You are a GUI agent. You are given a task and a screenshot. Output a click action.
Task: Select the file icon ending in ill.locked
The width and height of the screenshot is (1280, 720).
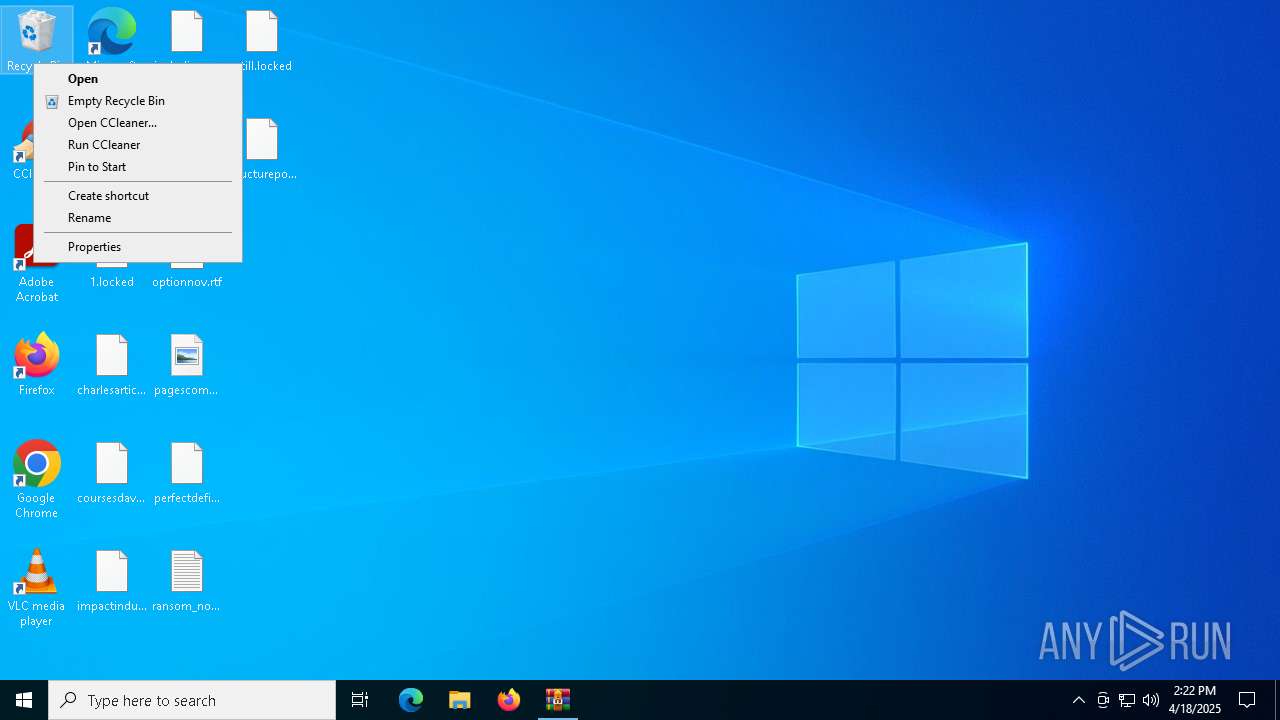[x=263, y=41]
